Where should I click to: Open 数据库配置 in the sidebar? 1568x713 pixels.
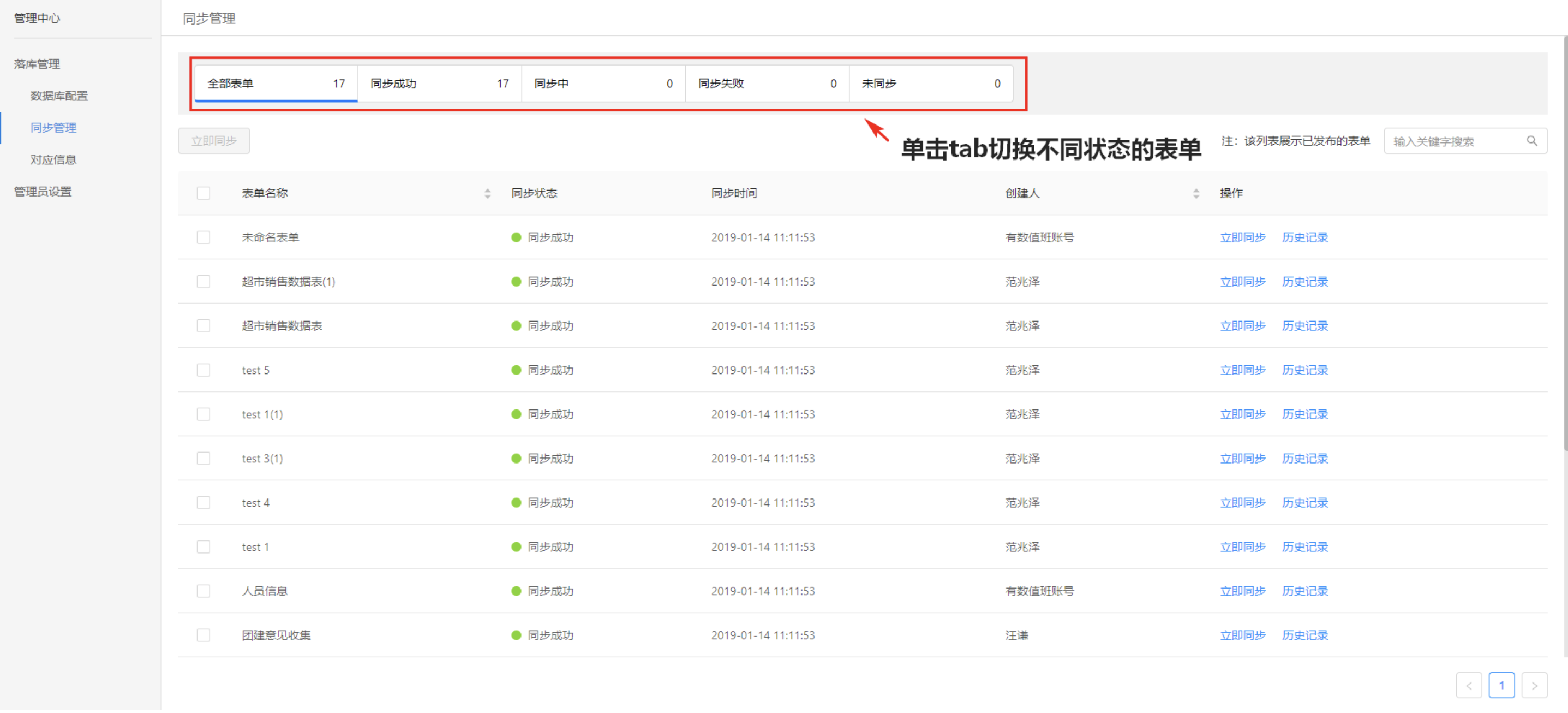tap(59, 96)
